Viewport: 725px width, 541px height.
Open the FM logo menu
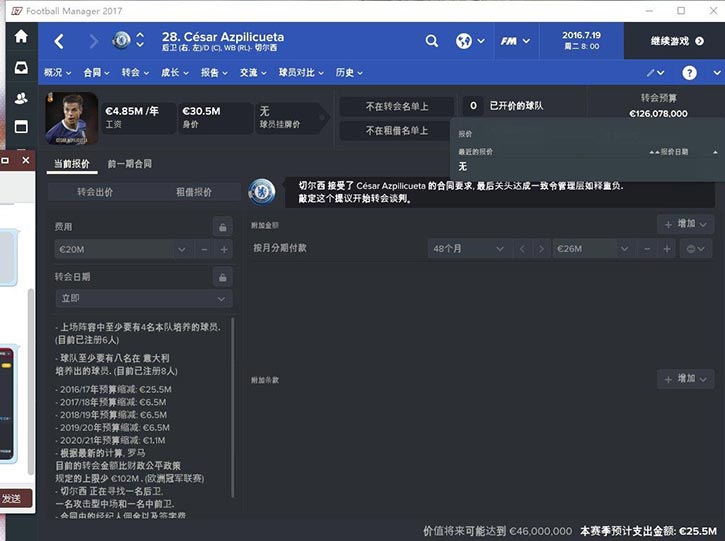(515, 41)
